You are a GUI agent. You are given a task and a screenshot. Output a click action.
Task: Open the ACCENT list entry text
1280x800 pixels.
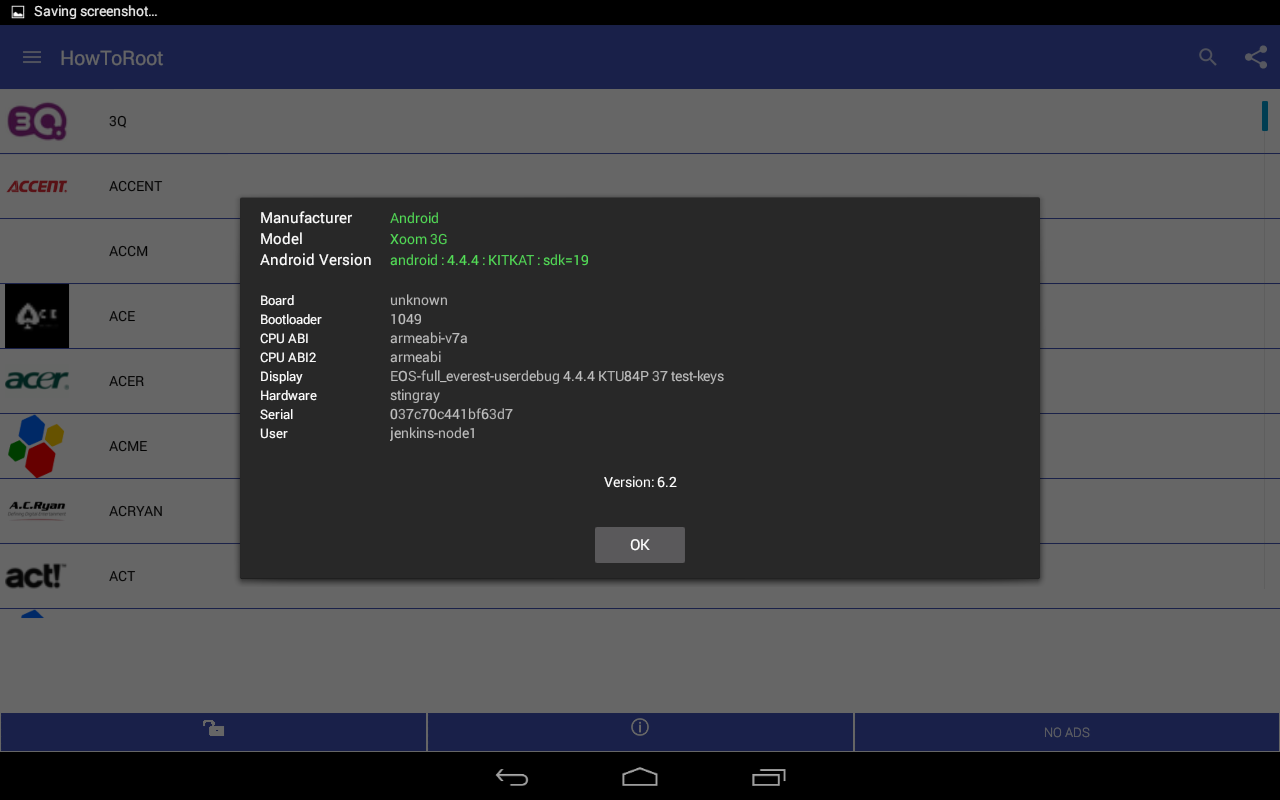coord(135,186)
